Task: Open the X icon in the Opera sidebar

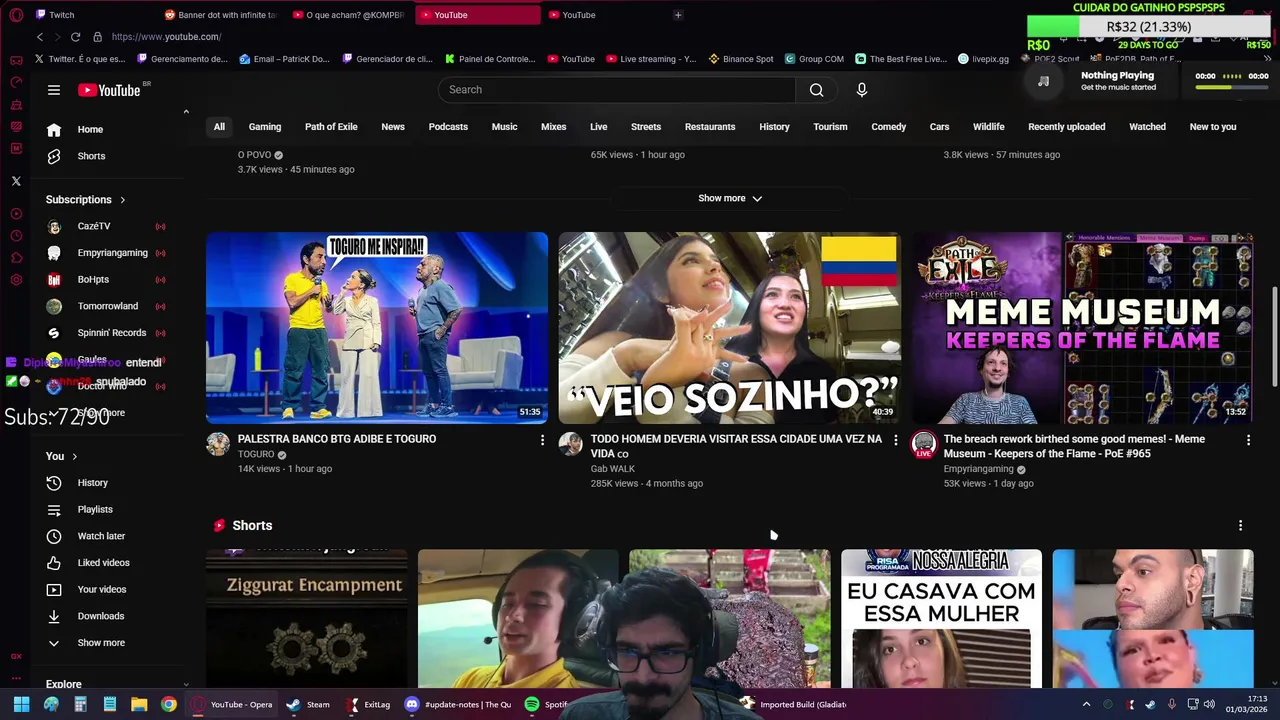Action: click(x=16, y=181)
